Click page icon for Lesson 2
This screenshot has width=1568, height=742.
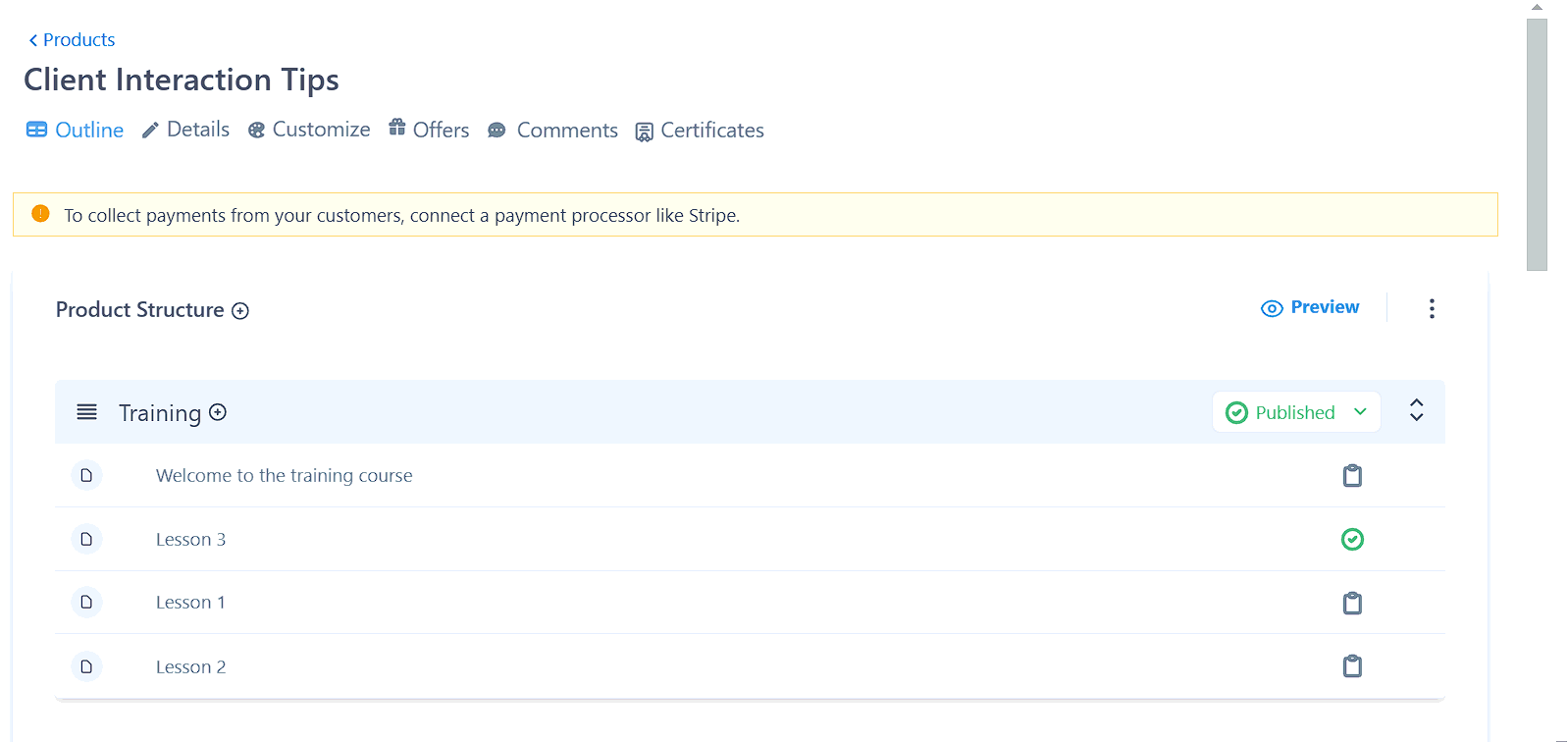coord(86,666)
